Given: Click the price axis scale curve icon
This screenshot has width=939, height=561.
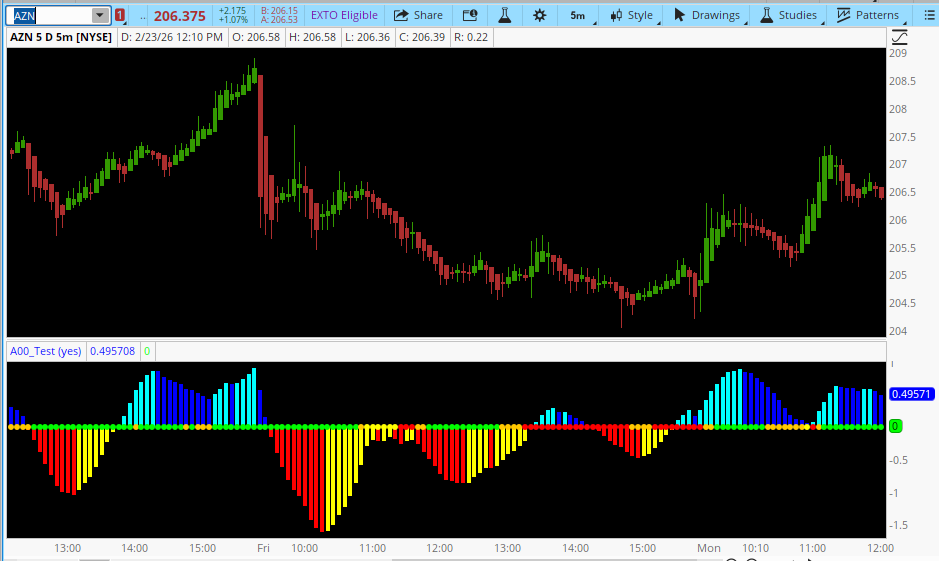Looking at the screenshot, I should pos(899,37).
